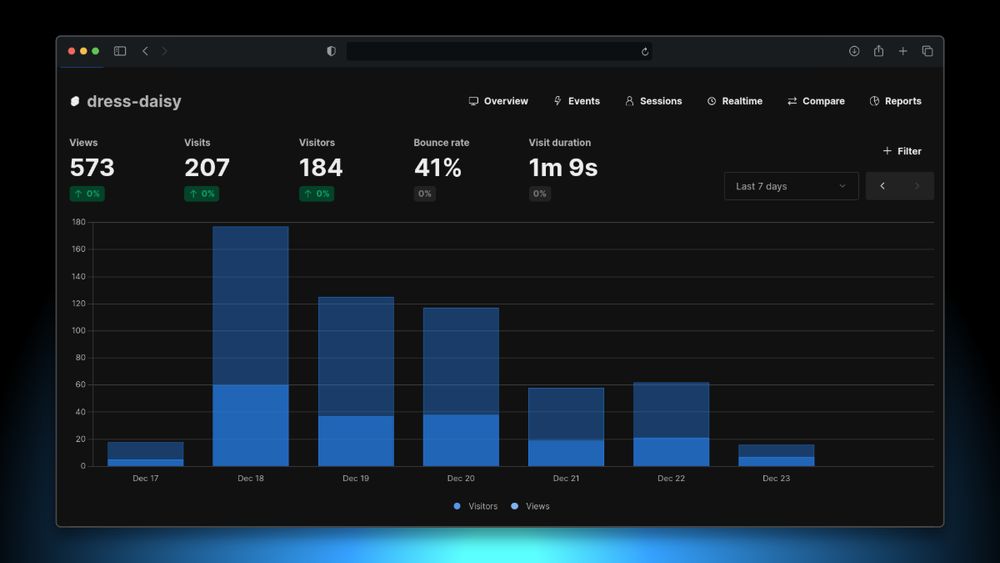
Task: Click the Dec 18 bar in chart
Action: [x=251, y=346]
